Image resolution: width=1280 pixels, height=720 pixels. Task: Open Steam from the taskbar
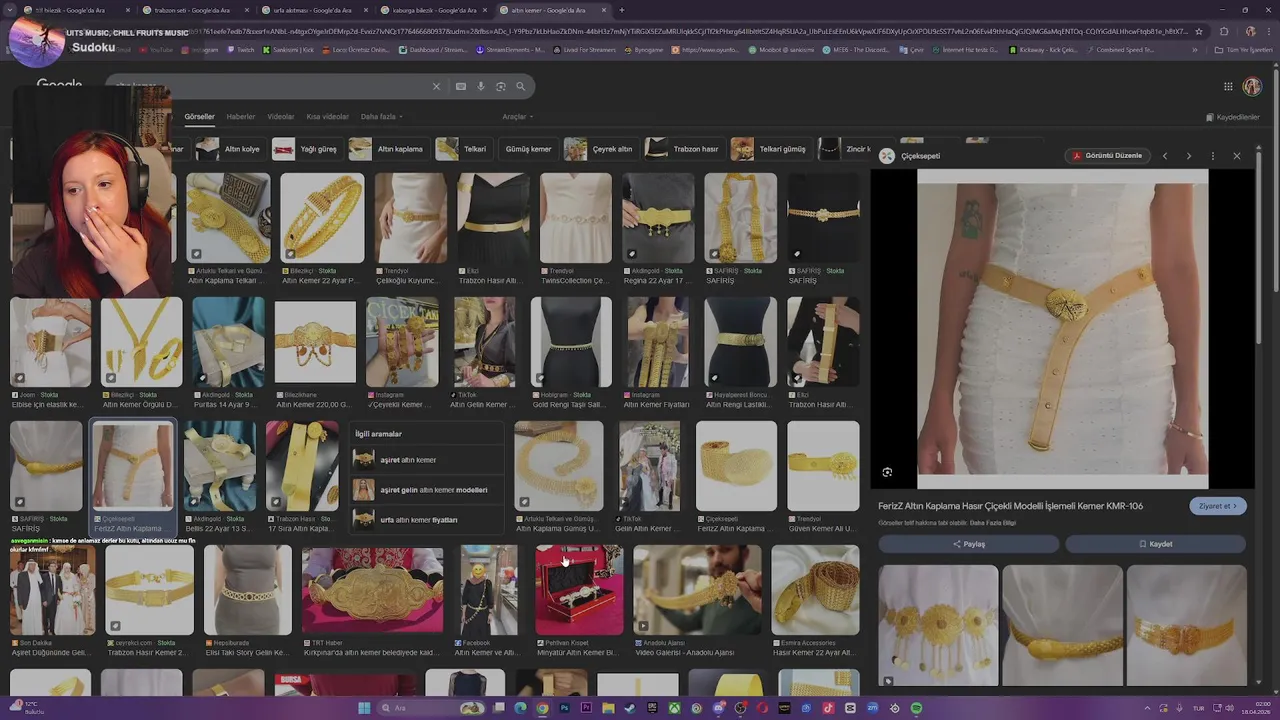pyautogui.click(x=630, y=708)
